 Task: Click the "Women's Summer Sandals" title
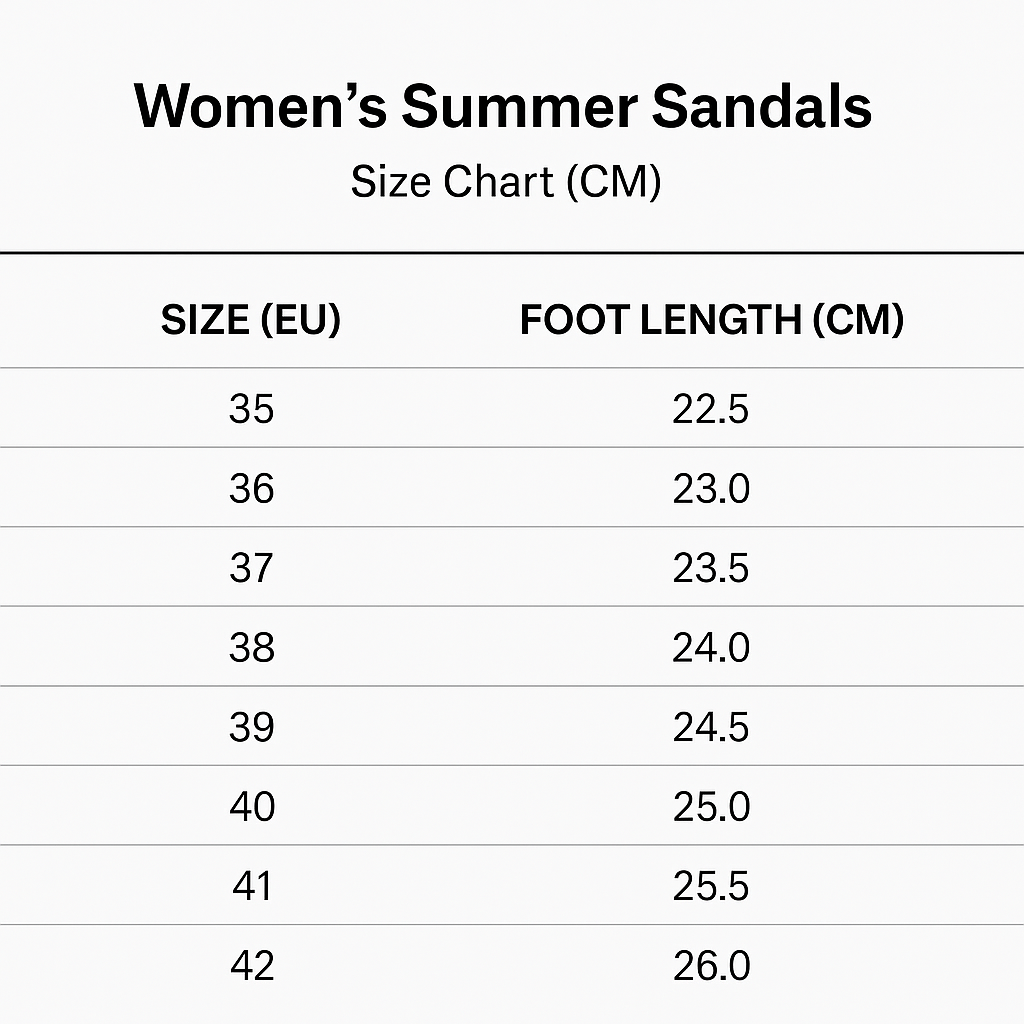503,106
